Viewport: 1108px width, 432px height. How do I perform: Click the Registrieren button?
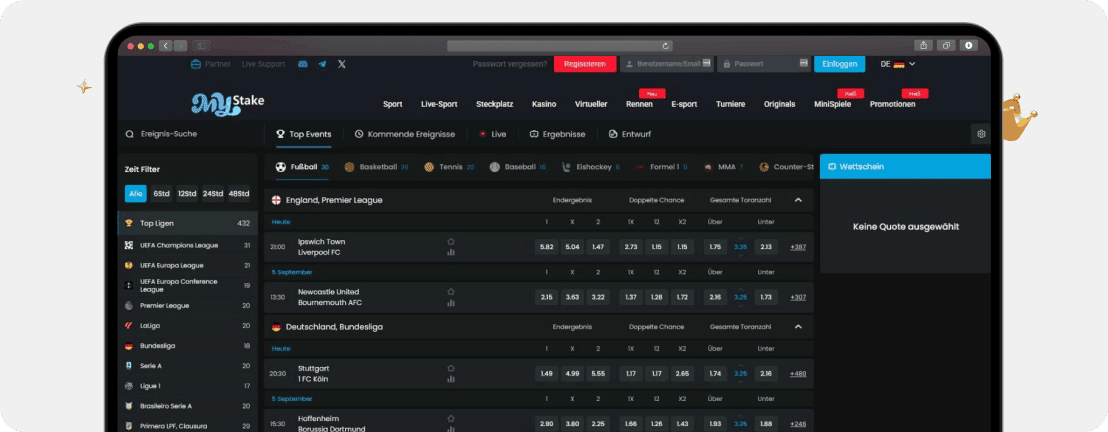coord(585,64)
